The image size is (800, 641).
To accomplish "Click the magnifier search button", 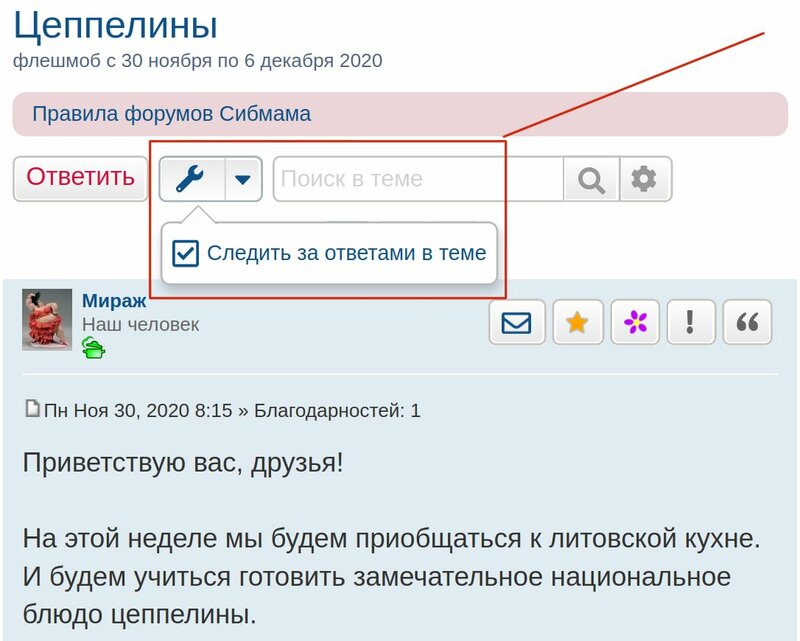I will pos(591,179).
